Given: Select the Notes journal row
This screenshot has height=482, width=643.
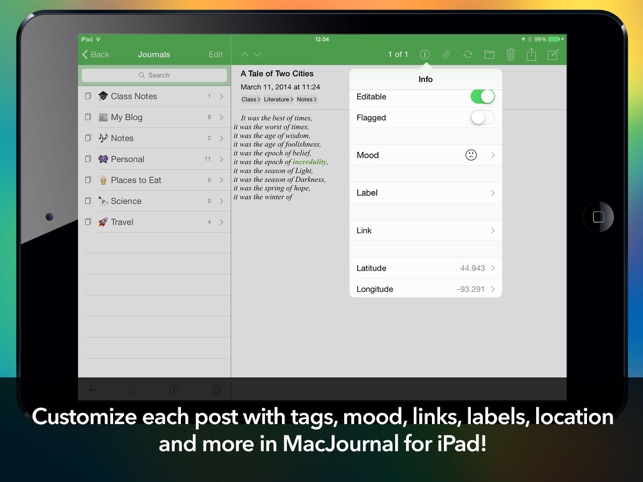Looking at the screenshot, I should coord(154,138).
